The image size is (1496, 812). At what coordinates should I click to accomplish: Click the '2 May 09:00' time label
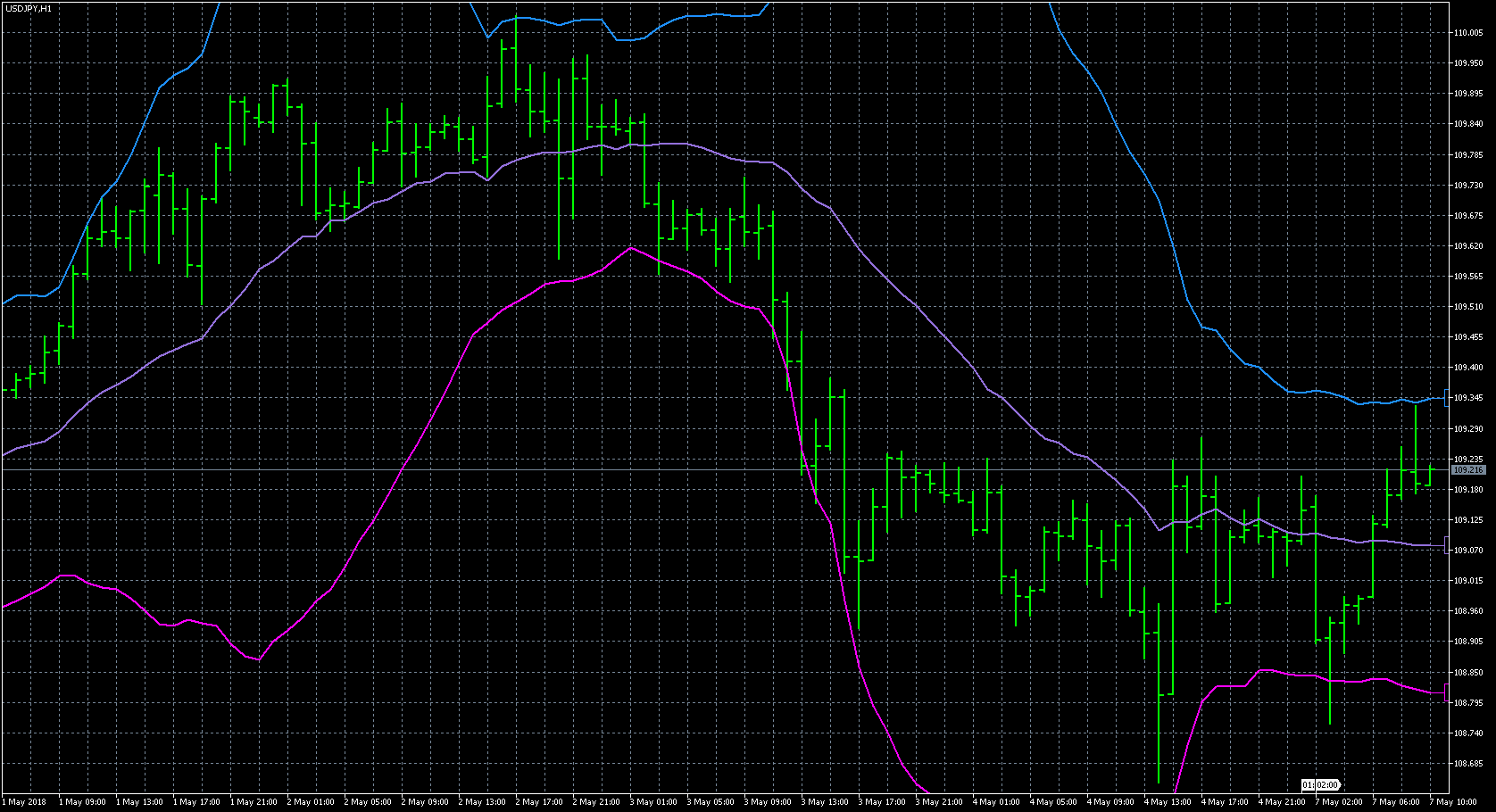pos(425,802)
